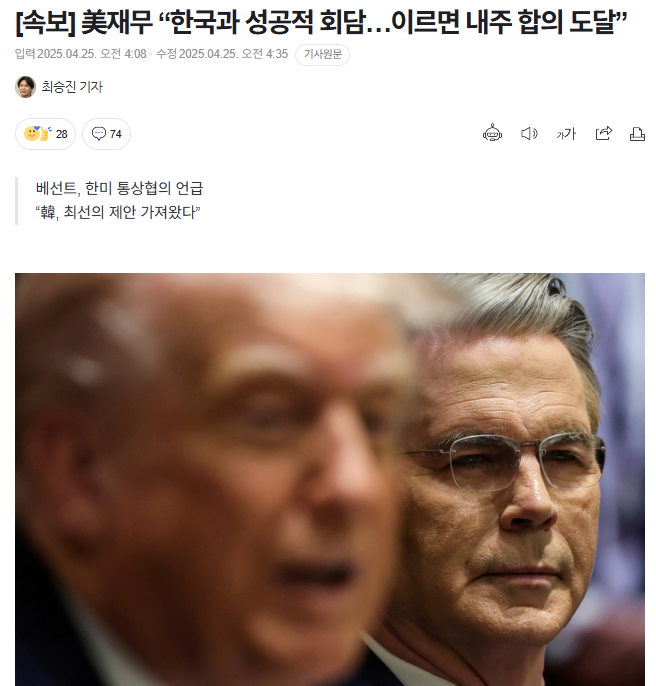Open the article photo of two men

330,480
